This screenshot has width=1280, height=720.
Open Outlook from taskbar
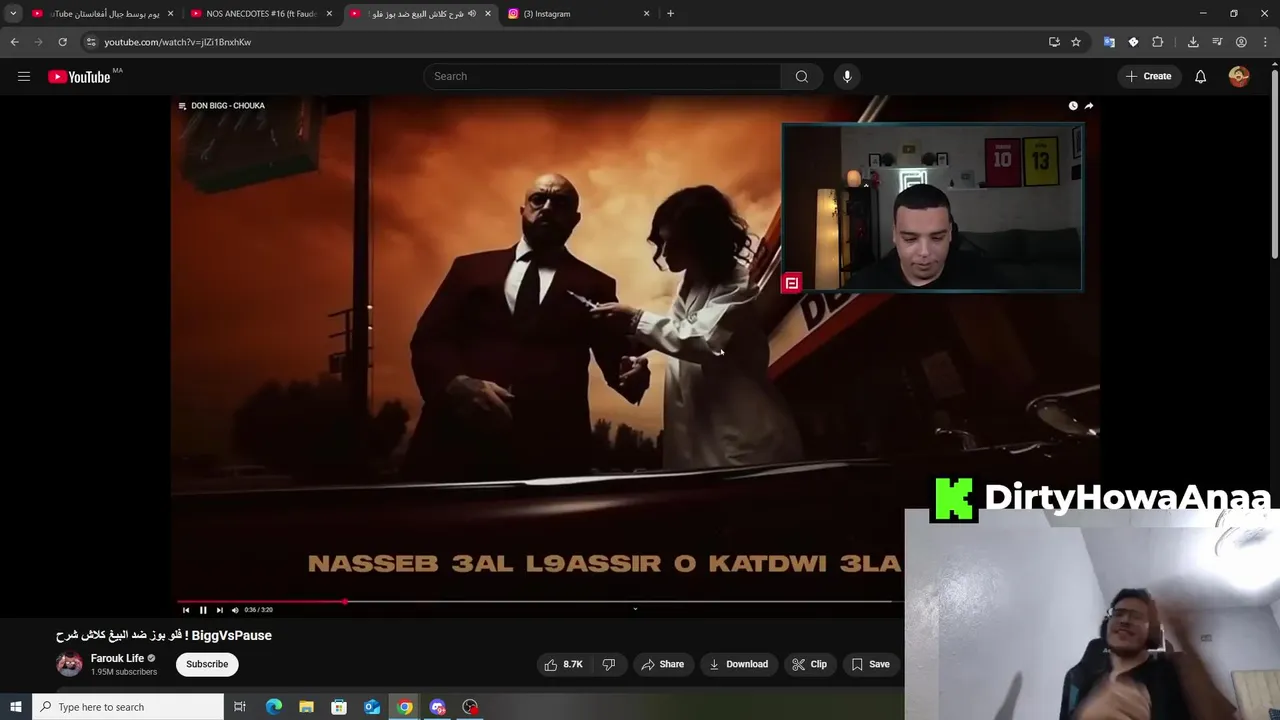372,707
